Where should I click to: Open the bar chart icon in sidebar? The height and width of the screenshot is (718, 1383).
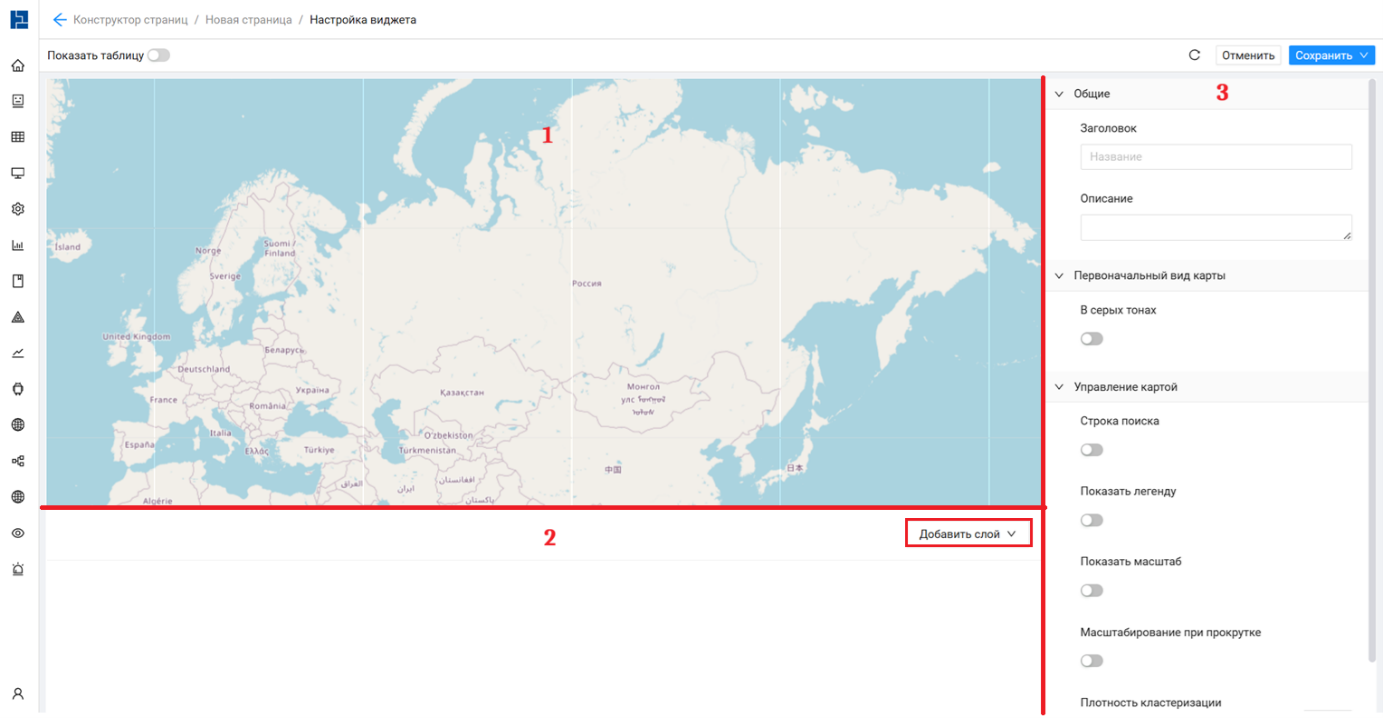[x=18, y=246]
